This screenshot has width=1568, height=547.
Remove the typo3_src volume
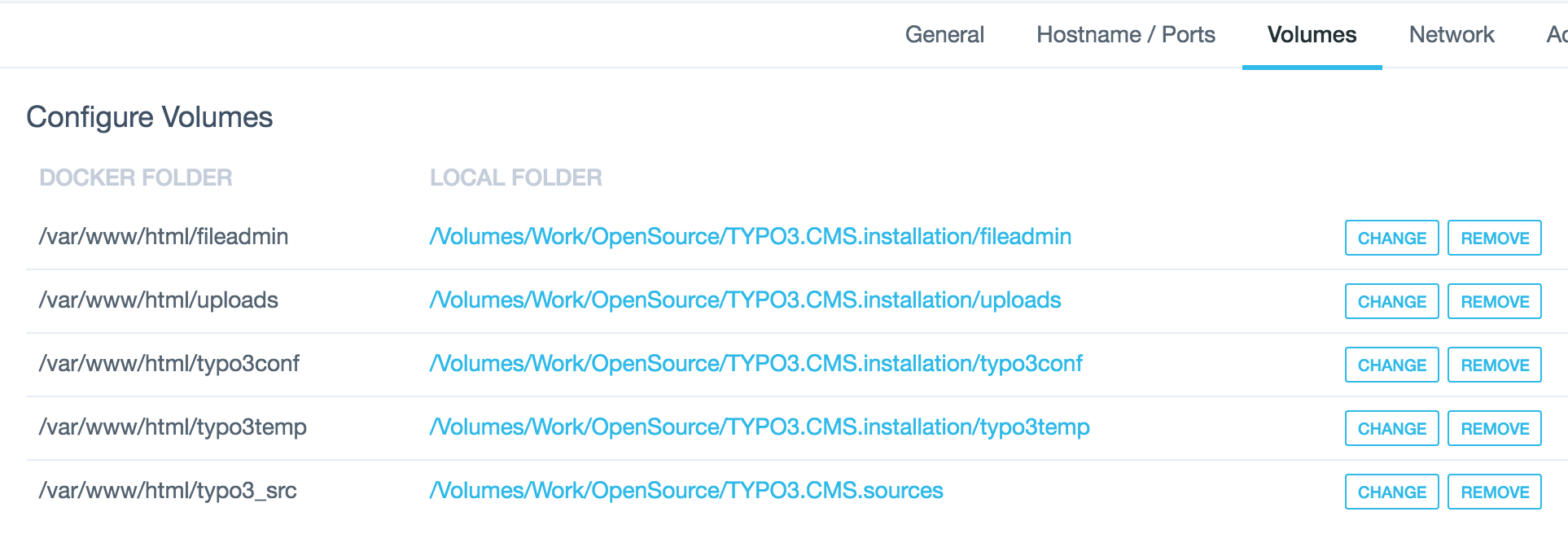(1495, 492)
